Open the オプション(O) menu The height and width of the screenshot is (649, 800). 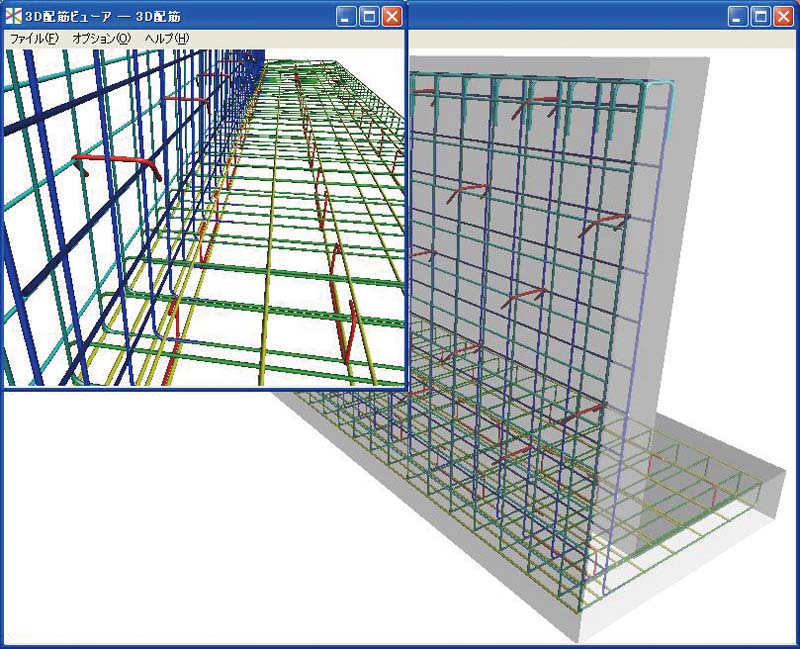point(102,39)
